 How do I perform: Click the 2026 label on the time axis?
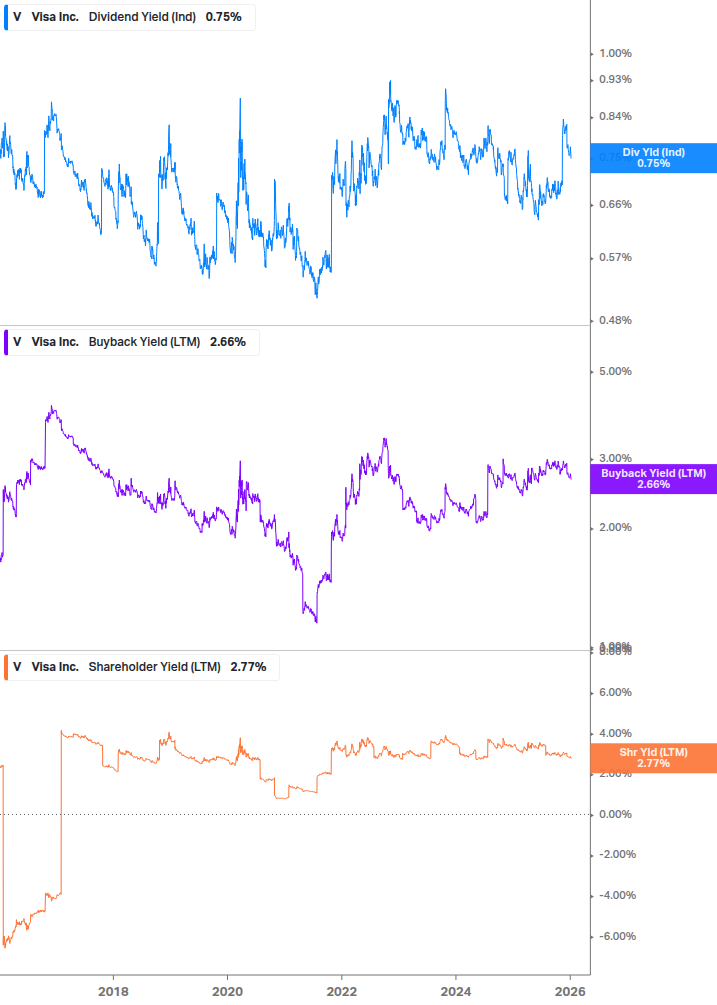[570, 992]
